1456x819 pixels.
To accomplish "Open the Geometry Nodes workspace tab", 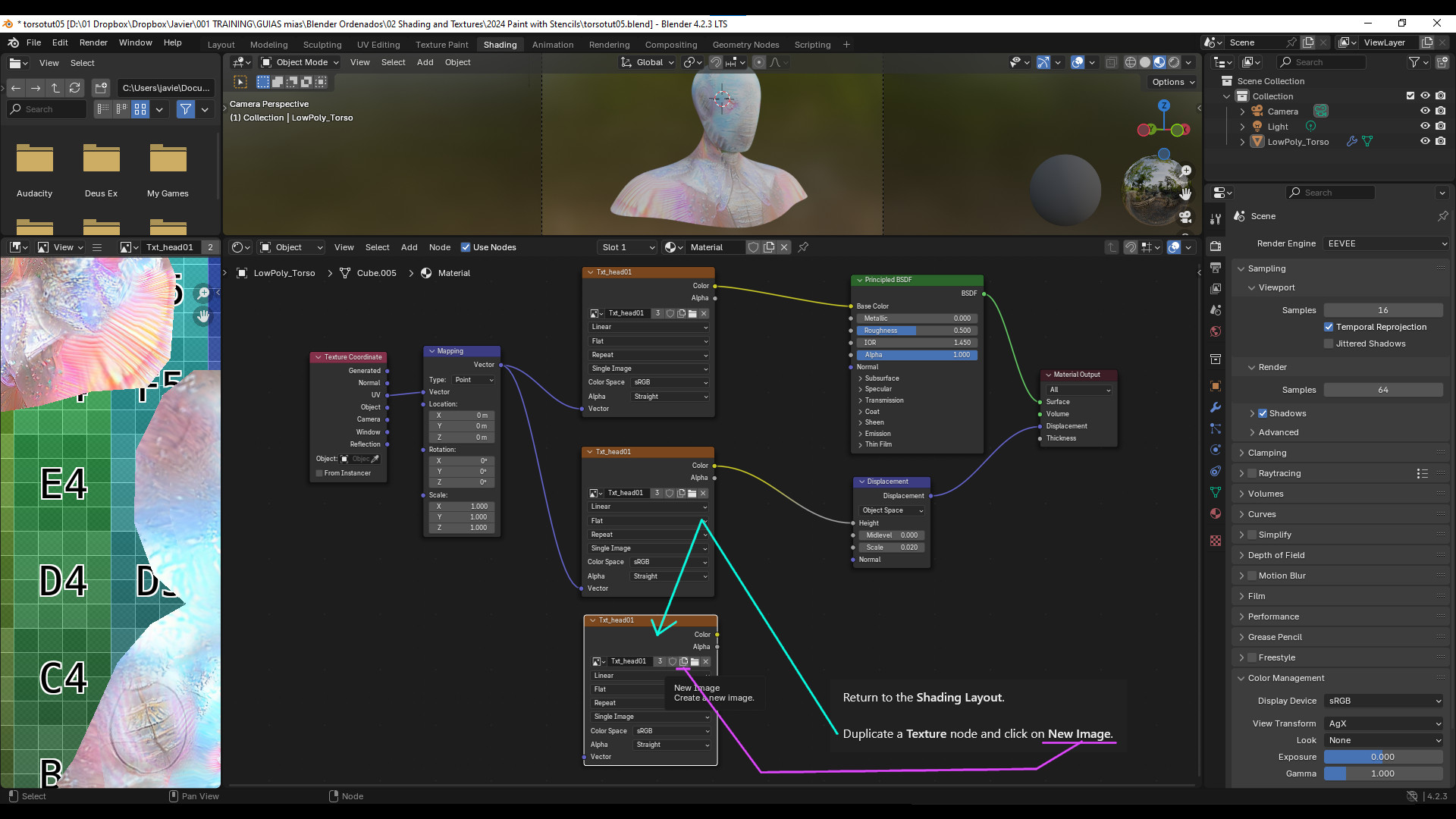I will (745, 45).
